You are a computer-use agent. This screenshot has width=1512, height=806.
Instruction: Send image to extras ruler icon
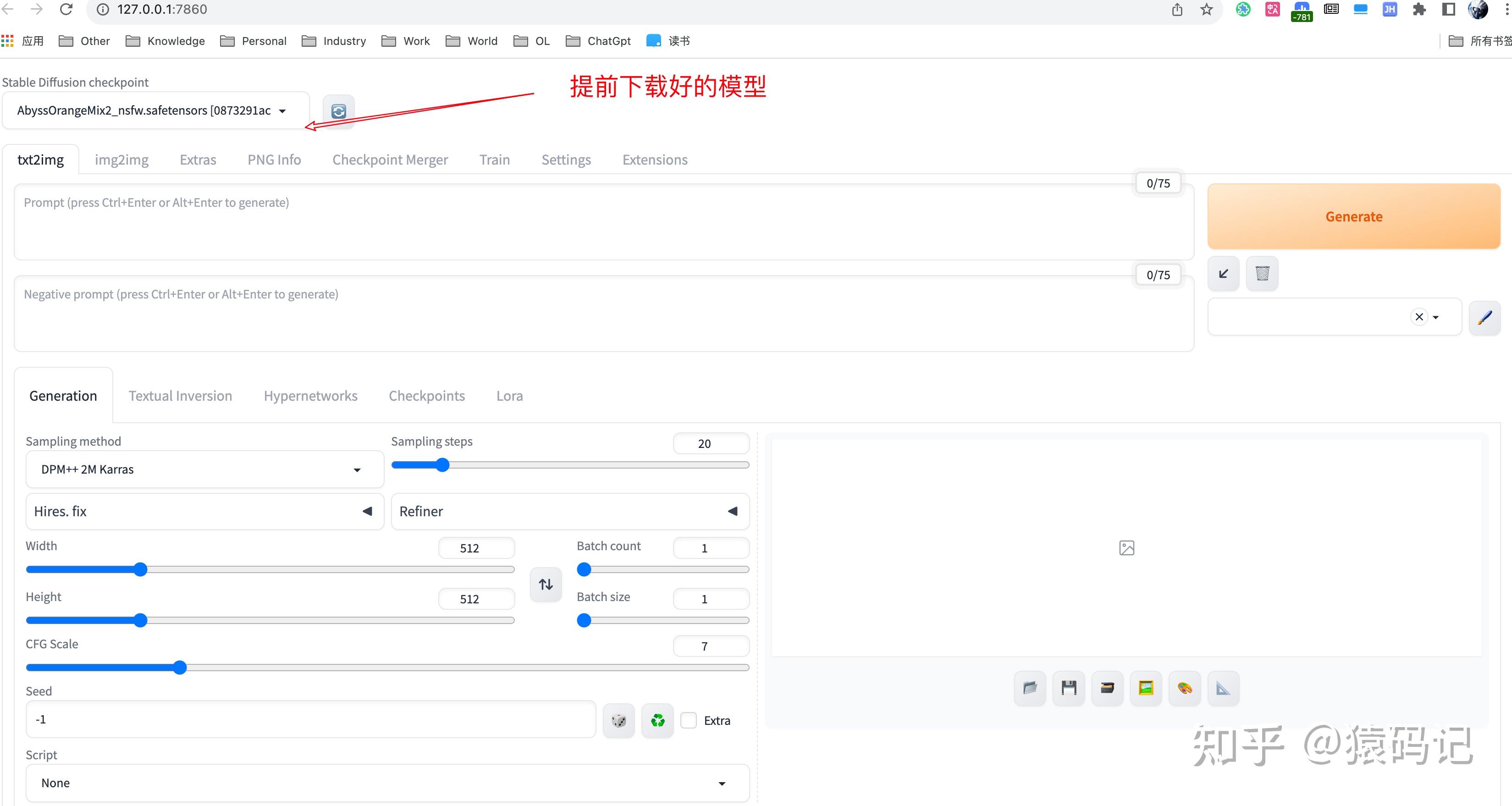pyautogui.click(x=1223, y=688)
